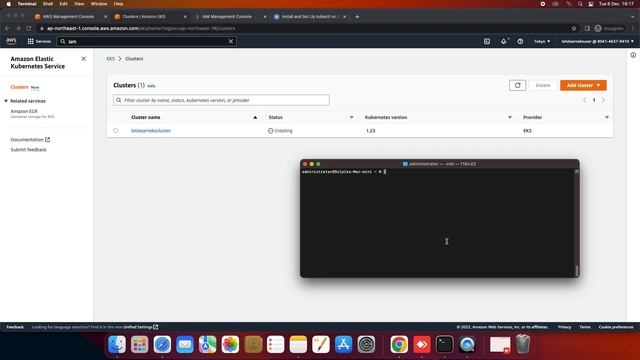Select Clusters in the side navigation
640x360 pixels.
click(x=19, y=87)
